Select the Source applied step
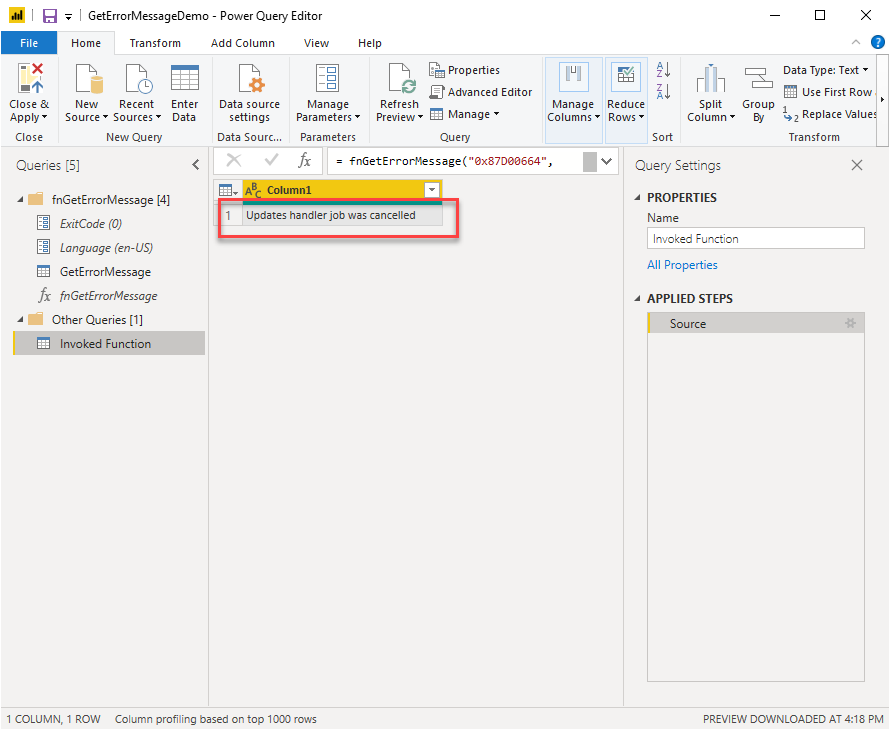Viewport: 890px width, 730px height. point(756,323)
